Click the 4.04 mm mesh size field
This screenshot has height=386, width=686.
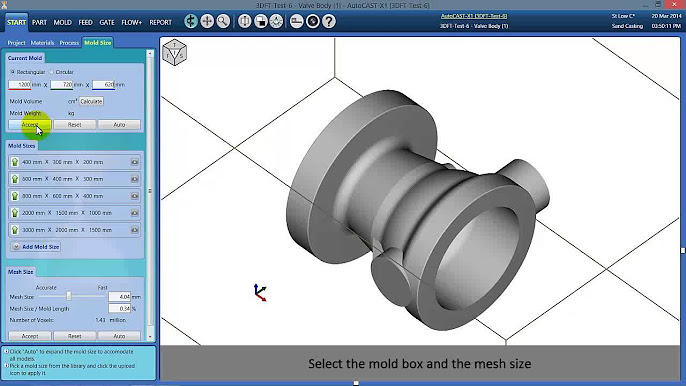(119, 297)
